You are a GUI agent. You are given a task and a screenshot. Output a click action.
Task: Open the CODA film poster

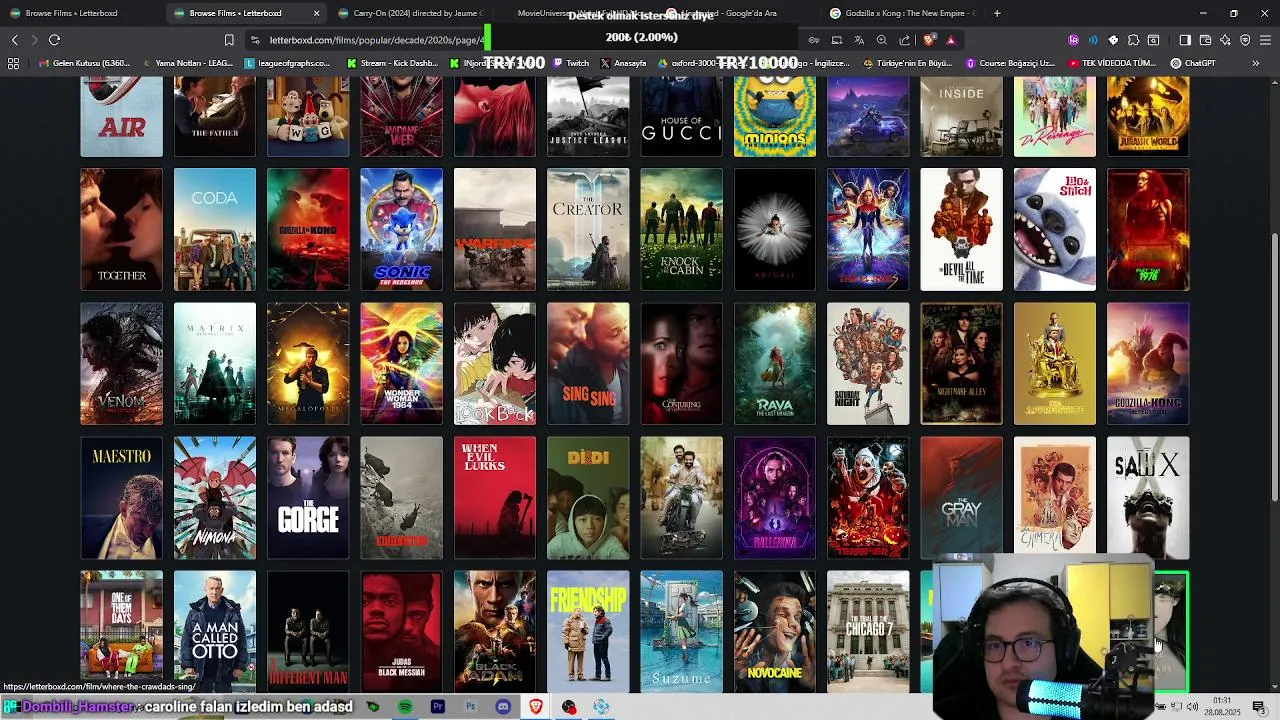click(215, 229)
